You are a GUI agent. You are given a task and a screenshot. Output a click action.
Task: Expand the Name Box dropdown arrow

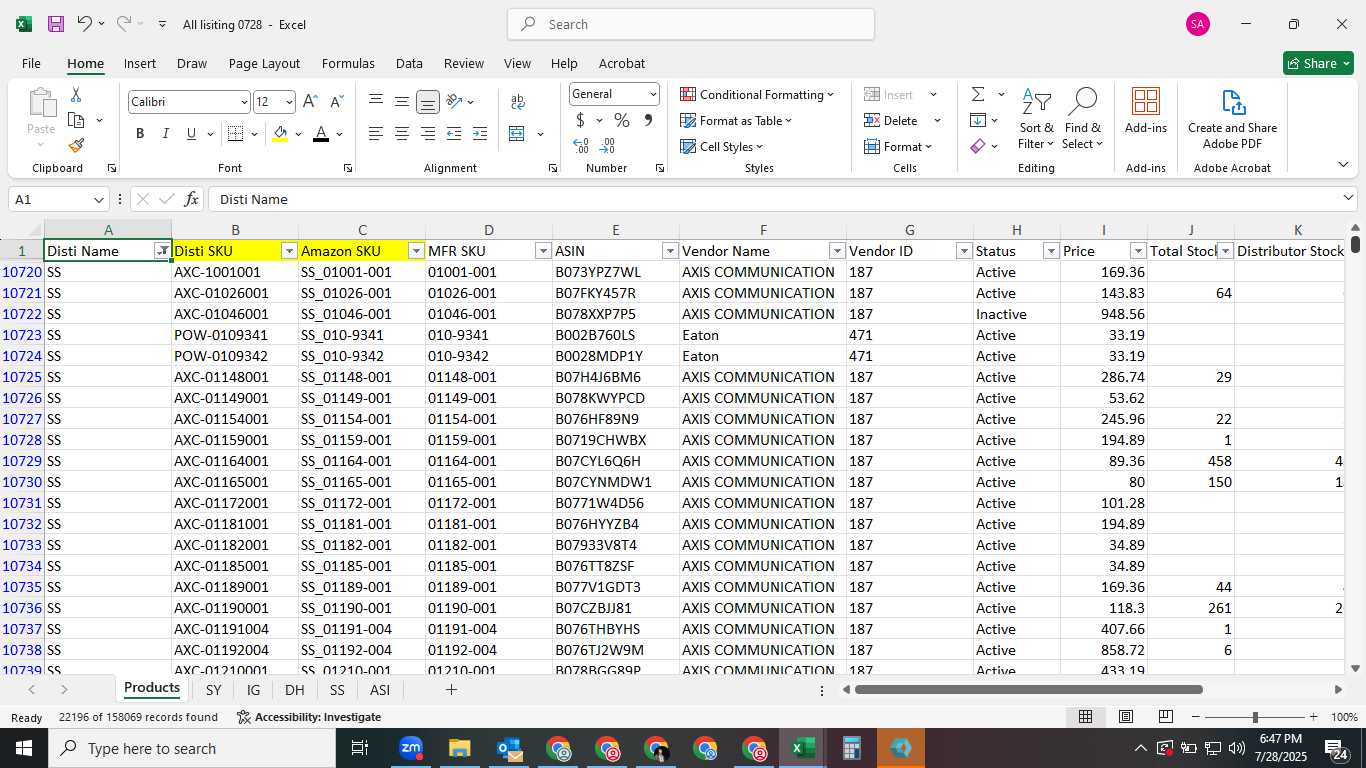pyautogui.click(x=98, y=200)
